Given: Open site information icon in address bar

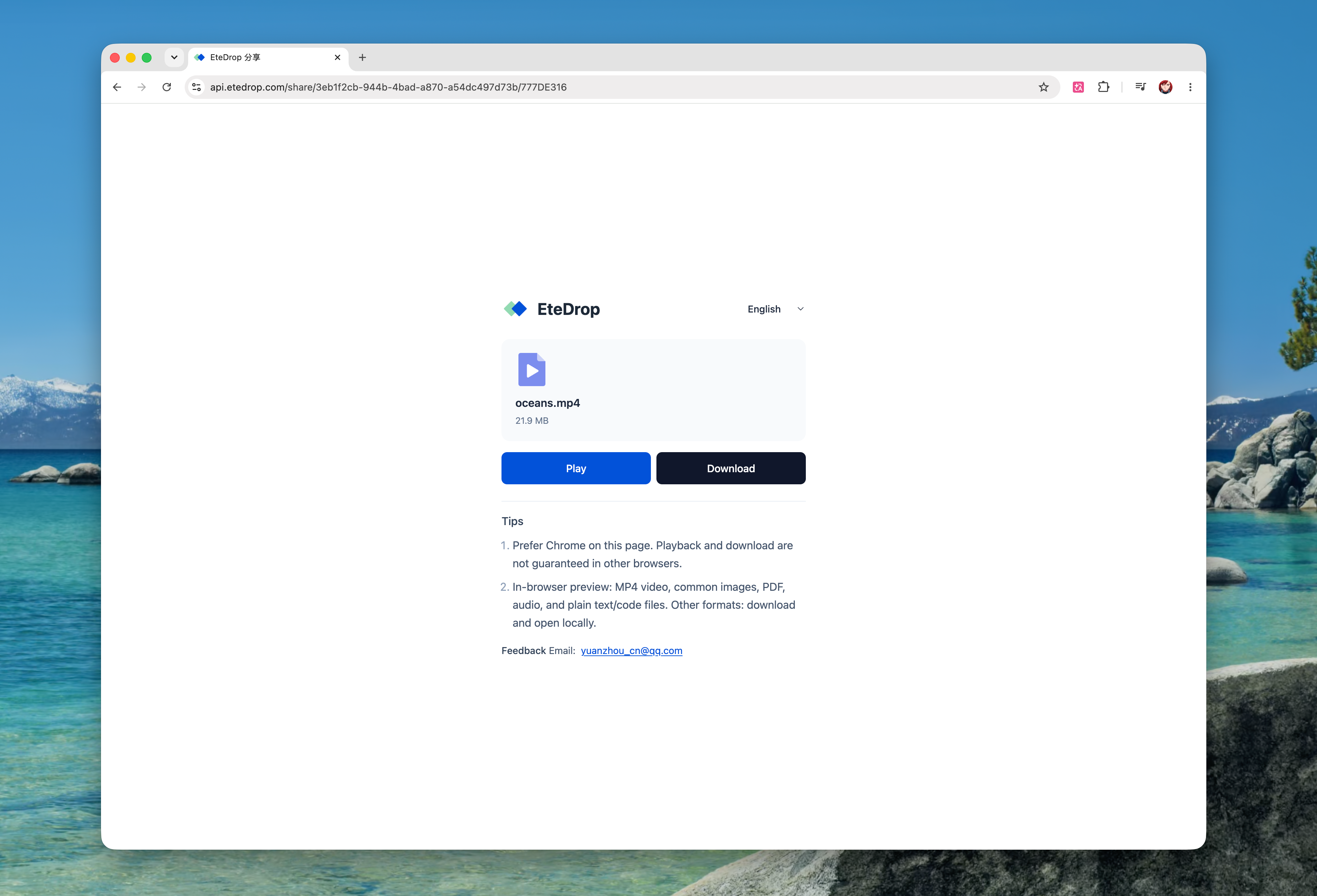Looking at the screenshot, I should 197,87.
